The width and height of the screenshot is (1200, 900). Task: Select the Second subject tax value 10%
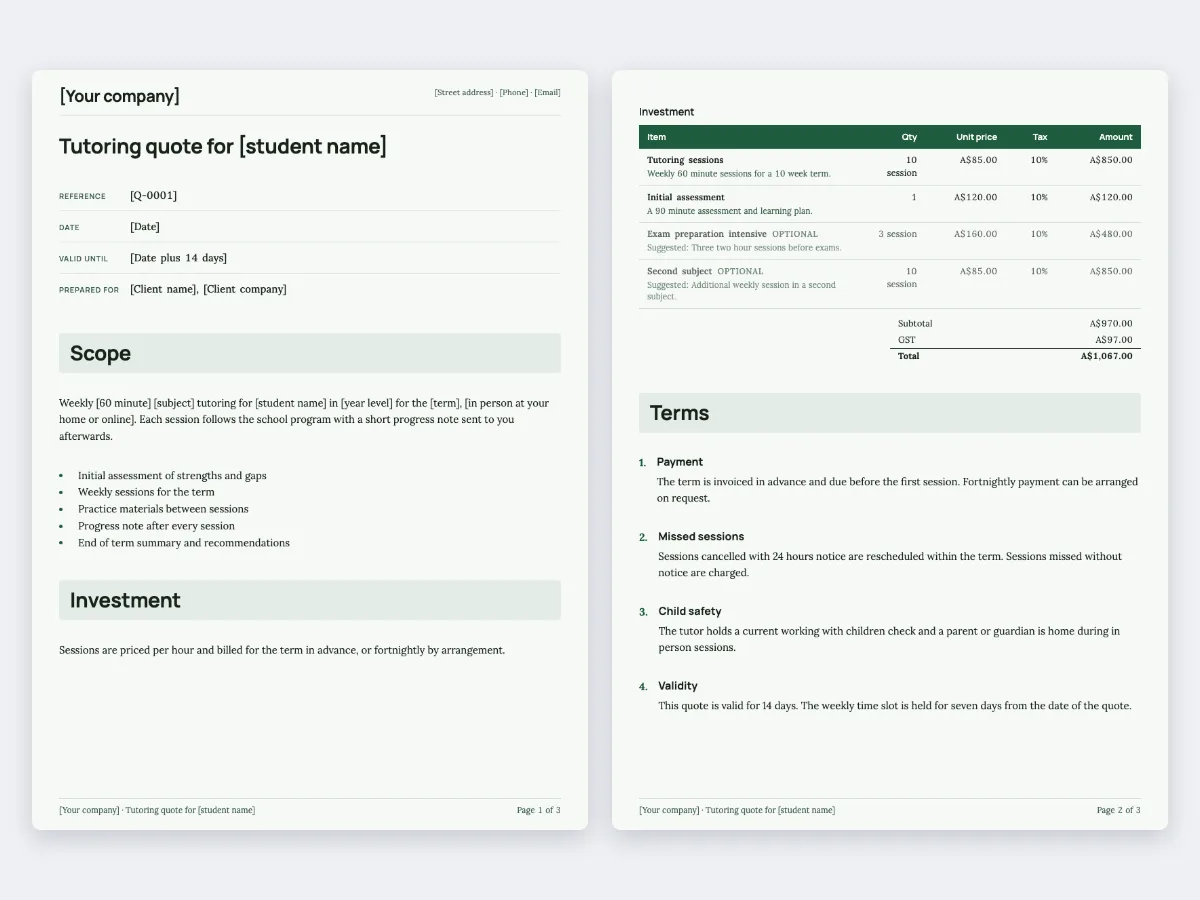pyautogui.click(x=1039, y=271)
